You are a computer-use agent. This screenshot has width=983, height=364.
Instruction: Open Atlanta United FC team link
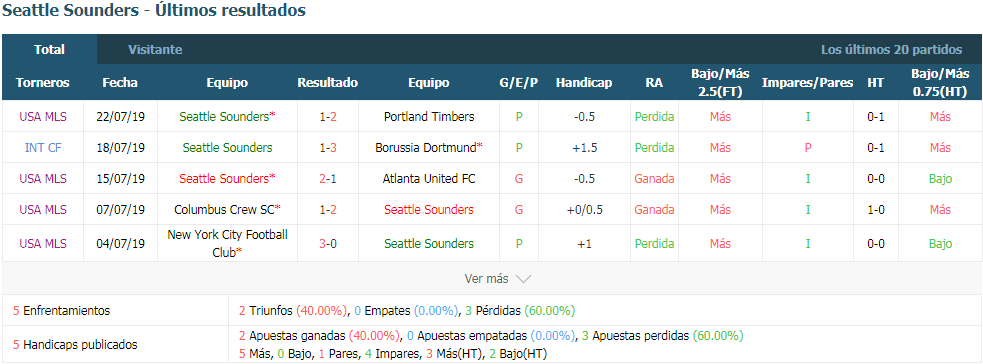[x=429, y=179]
